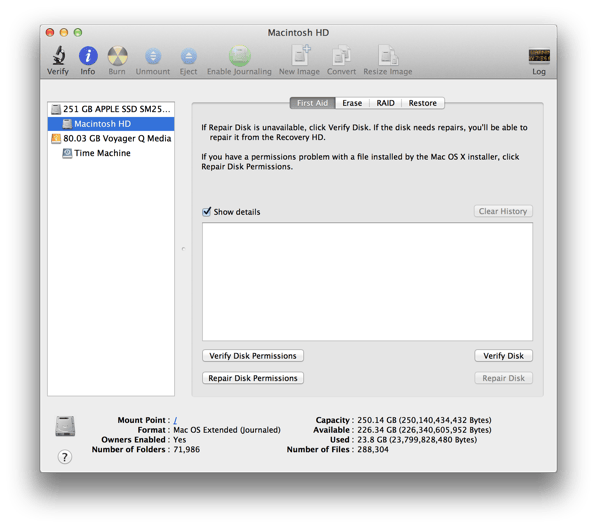Click the red close window button
This screenshot has height=528, width=597.
pyautogui.click(x=50, y=32)
